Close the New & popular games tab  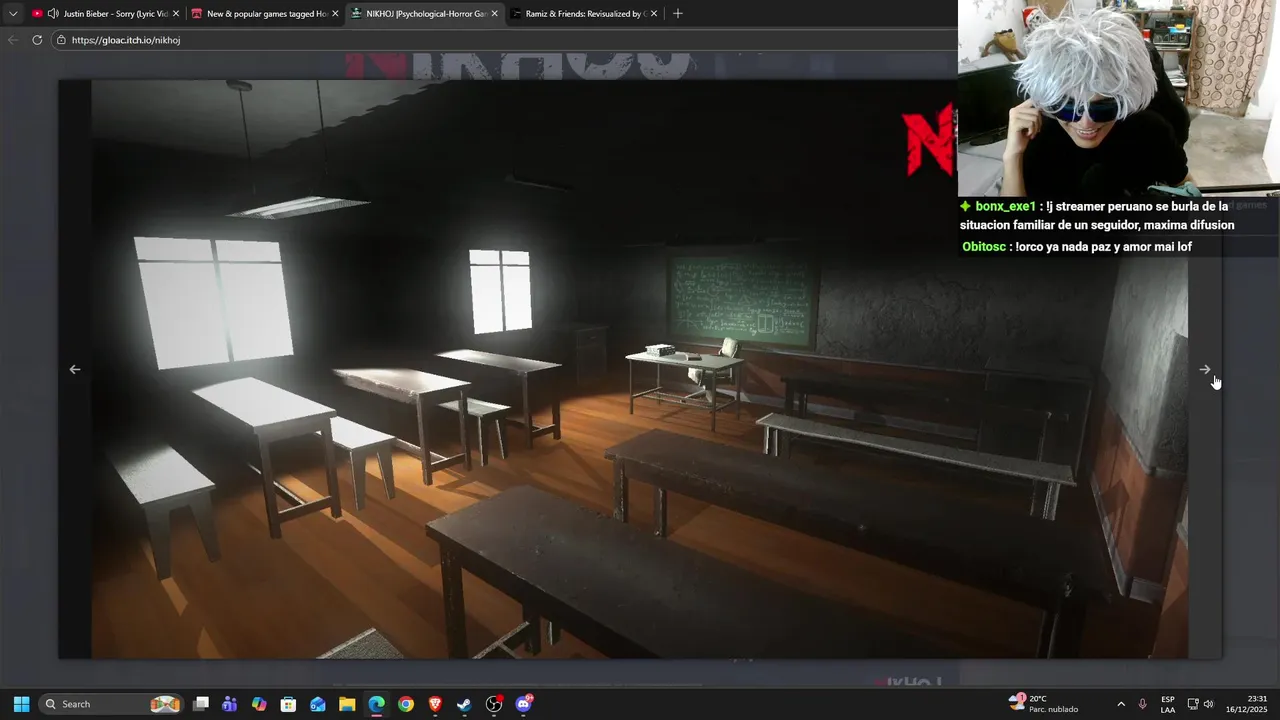pos(335,14)
